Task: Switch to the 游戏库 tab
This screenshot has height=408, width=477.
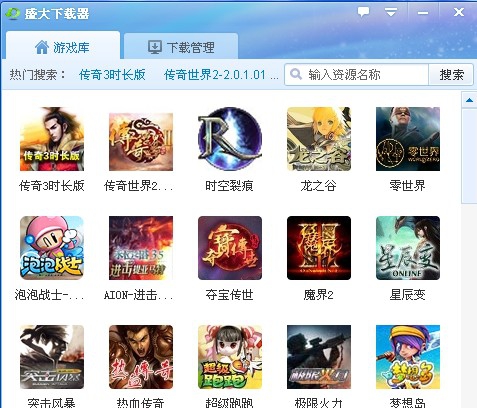Action: point(63,46)
